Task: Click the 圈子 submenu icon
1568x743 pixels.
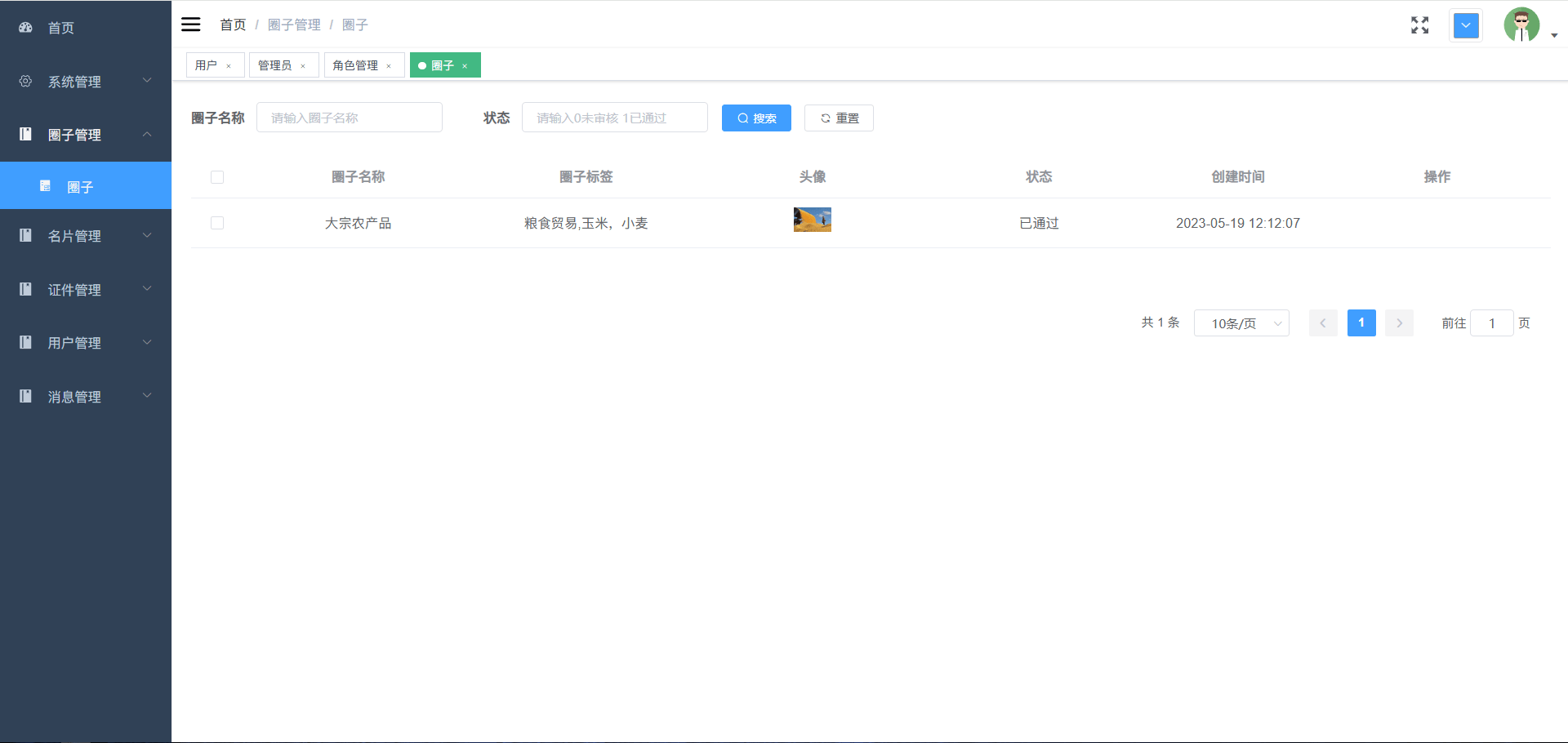Action: point(45,186)
